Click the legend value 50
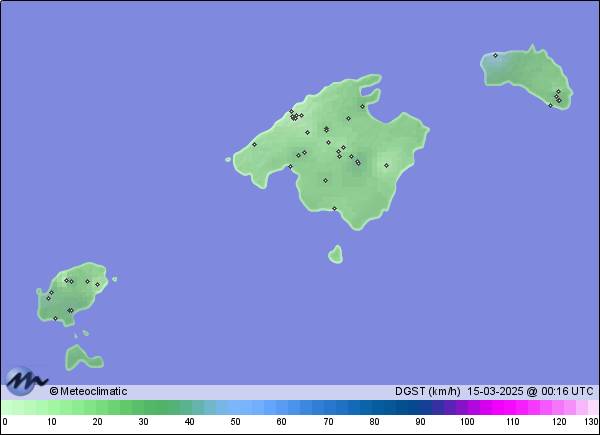The image size is (600, 435). coord(235,422)
